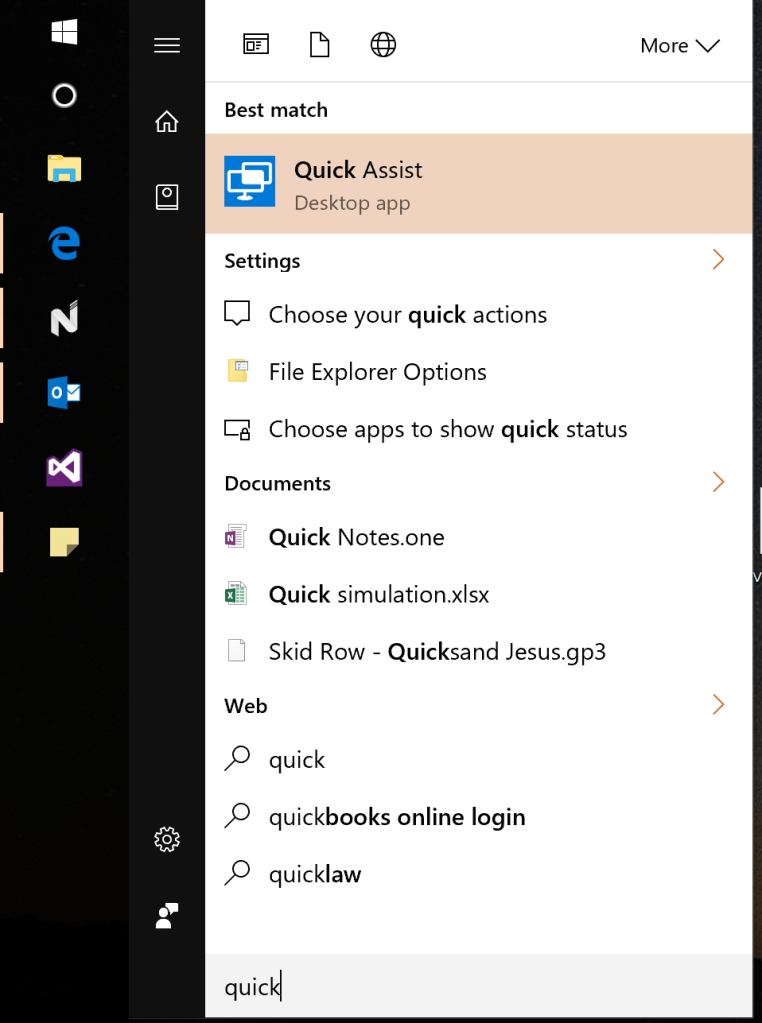The image size is (762, 1023).
Task: Expand the Settings results section
Action: tap(718, 259)
